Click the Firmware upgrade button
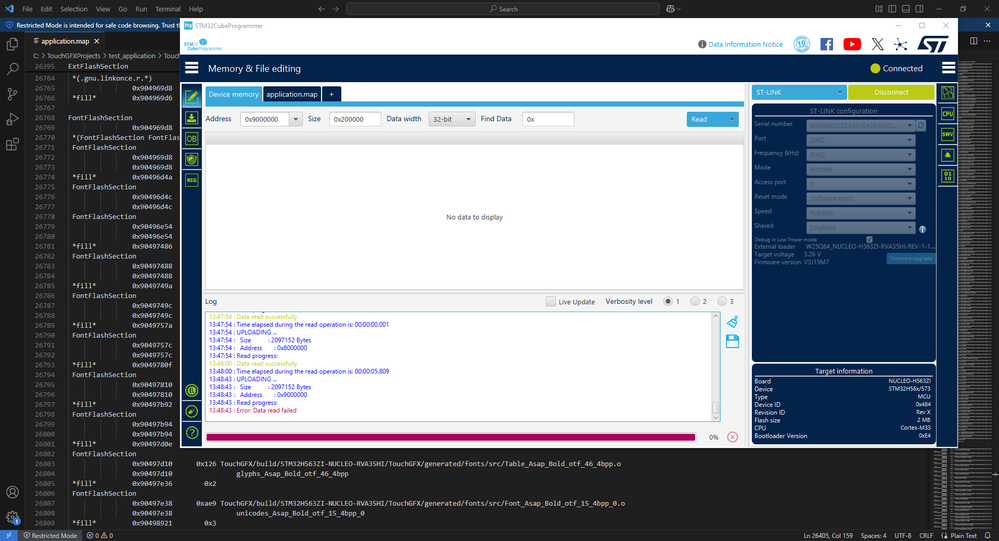Screen dimensions: 999x541 (910, 259)
